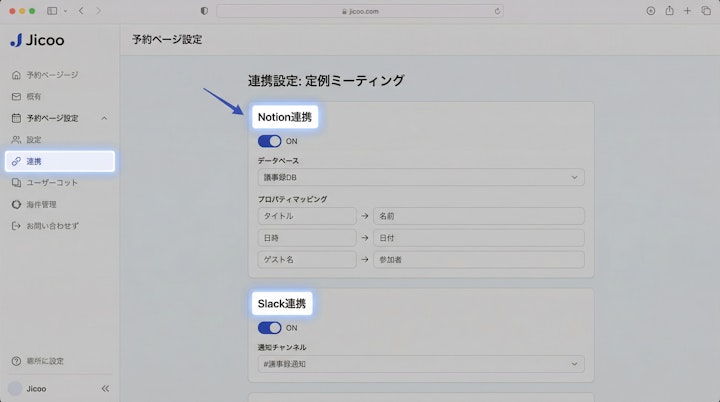Reload the page in address bar
The height and width of the screenshot is (402, 720).
pos(497,11)
